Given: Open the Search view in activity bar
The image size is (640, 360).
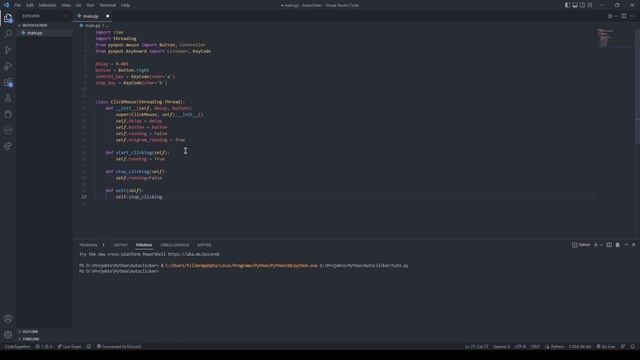Looking at the screenshot, I should (x=8, y=34).
